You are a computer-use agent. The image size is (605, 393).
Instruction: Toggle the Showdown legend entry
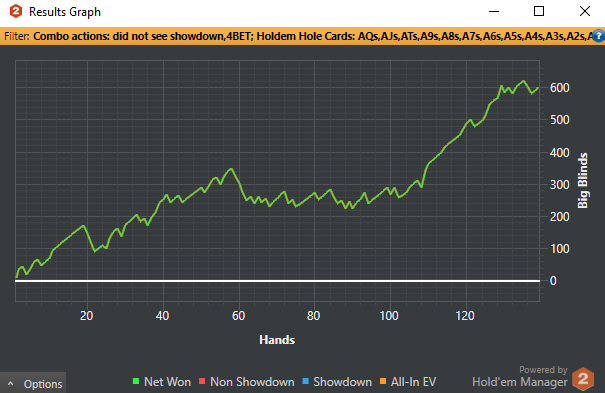click(x=337, y=382)
